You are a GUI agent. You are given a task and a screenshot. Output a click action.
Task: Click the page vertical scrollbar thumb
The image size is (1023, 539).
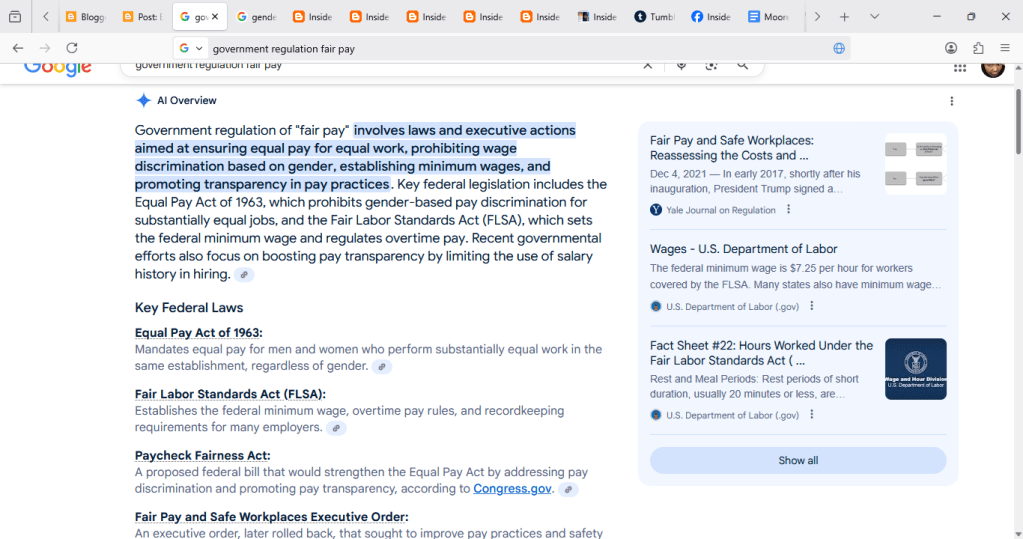pyautogui.click(x=1018, y=122)
